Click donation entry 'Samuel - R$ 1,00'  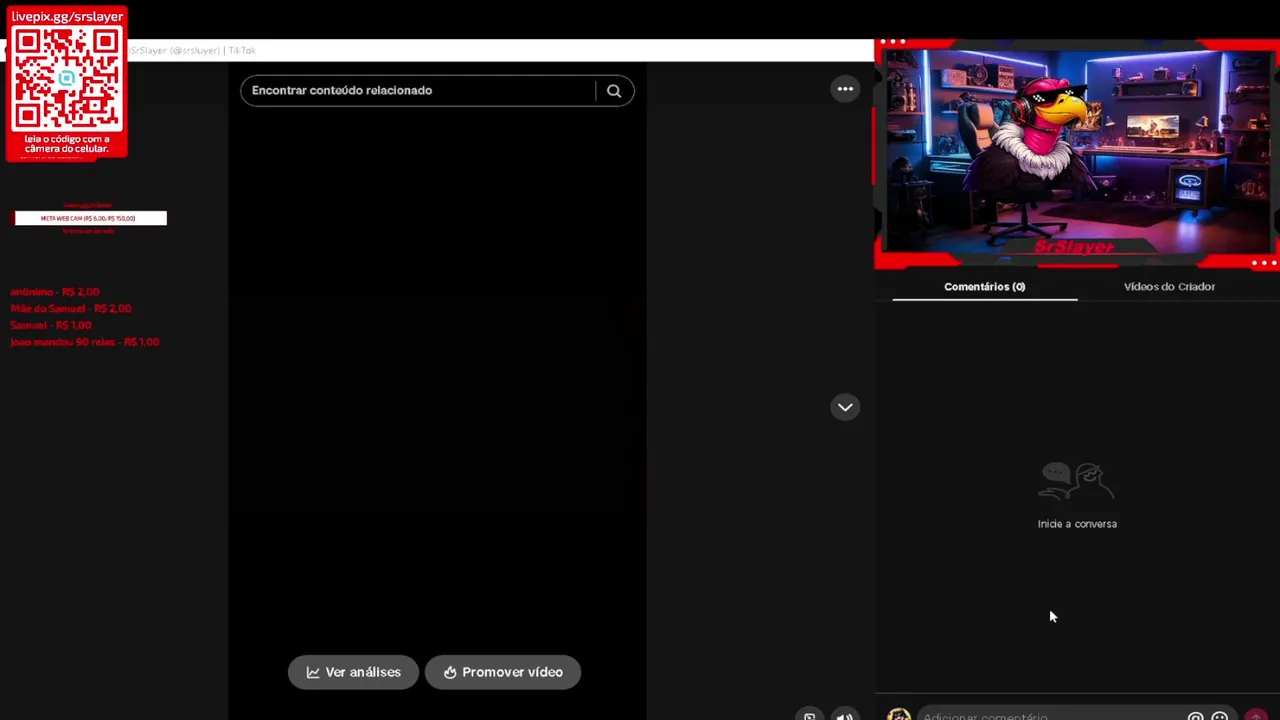pos(51,325)
